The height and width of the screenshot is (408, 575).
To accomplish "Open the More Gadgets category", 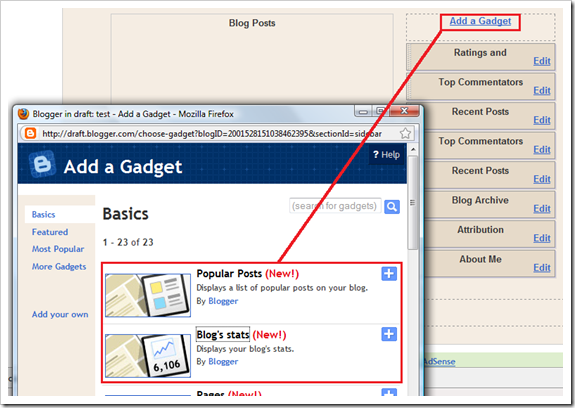I will click(x=59, y=267).
